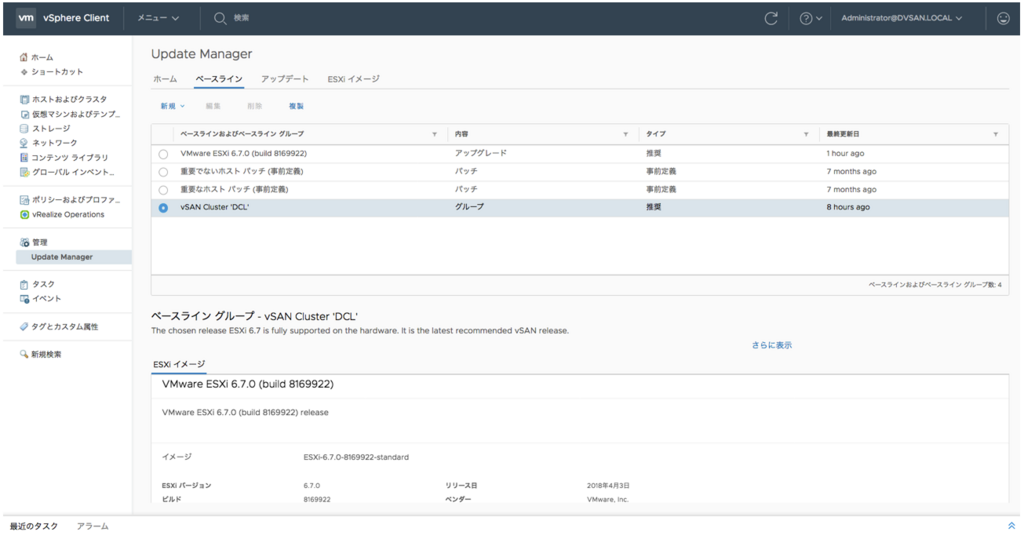Click the タスク clipboard icon

[24, 284]
